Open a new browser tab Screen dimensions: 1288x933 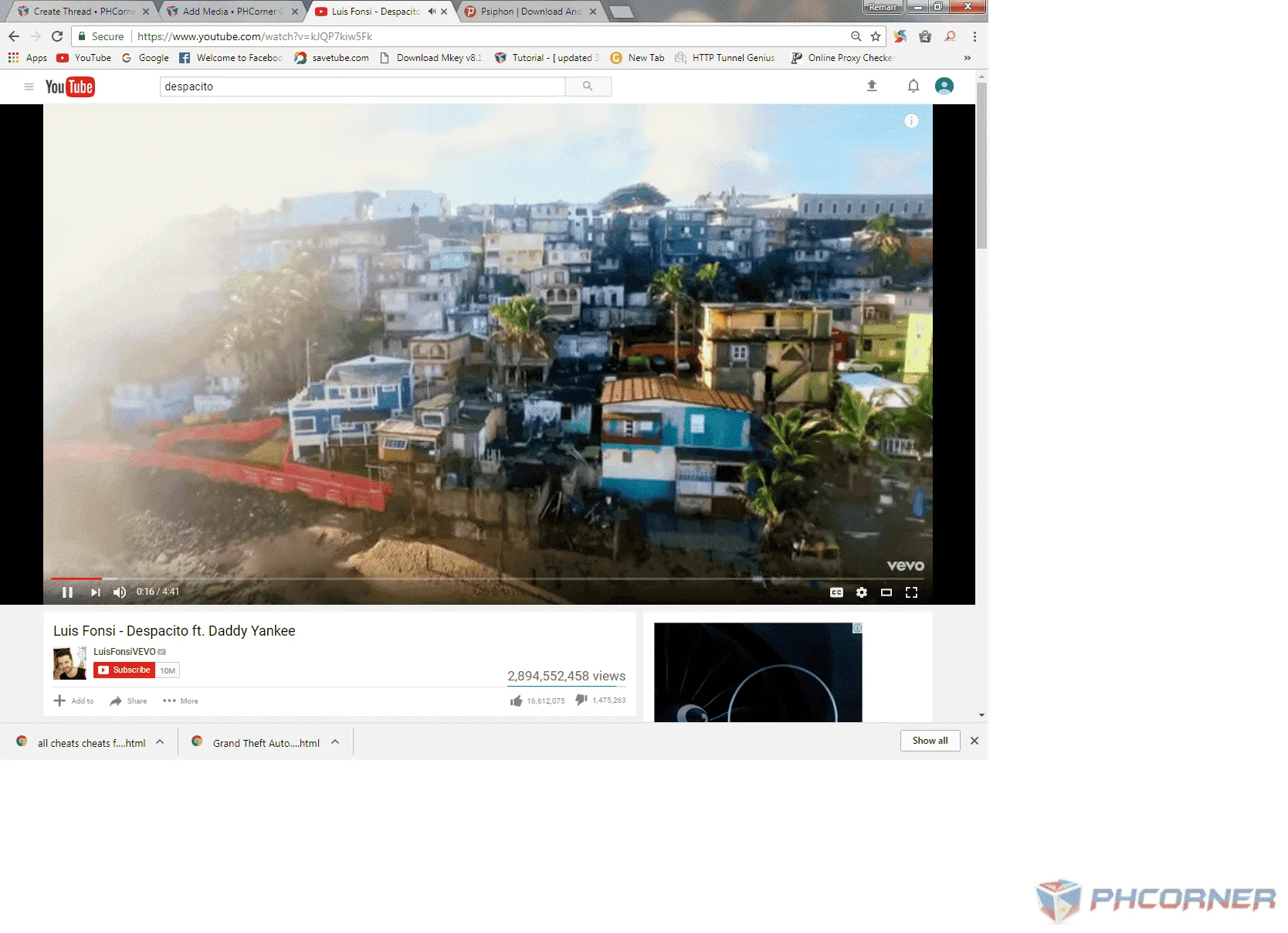(622, 12)
